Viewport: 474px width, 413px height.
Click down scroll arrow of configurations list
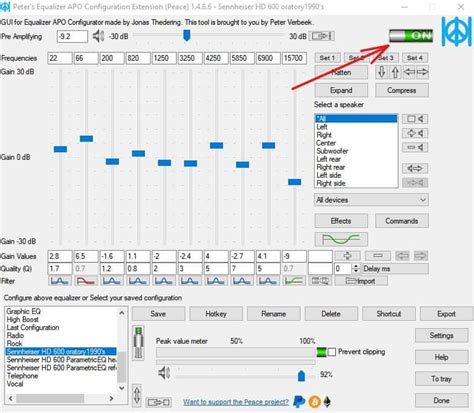(122, 388)
